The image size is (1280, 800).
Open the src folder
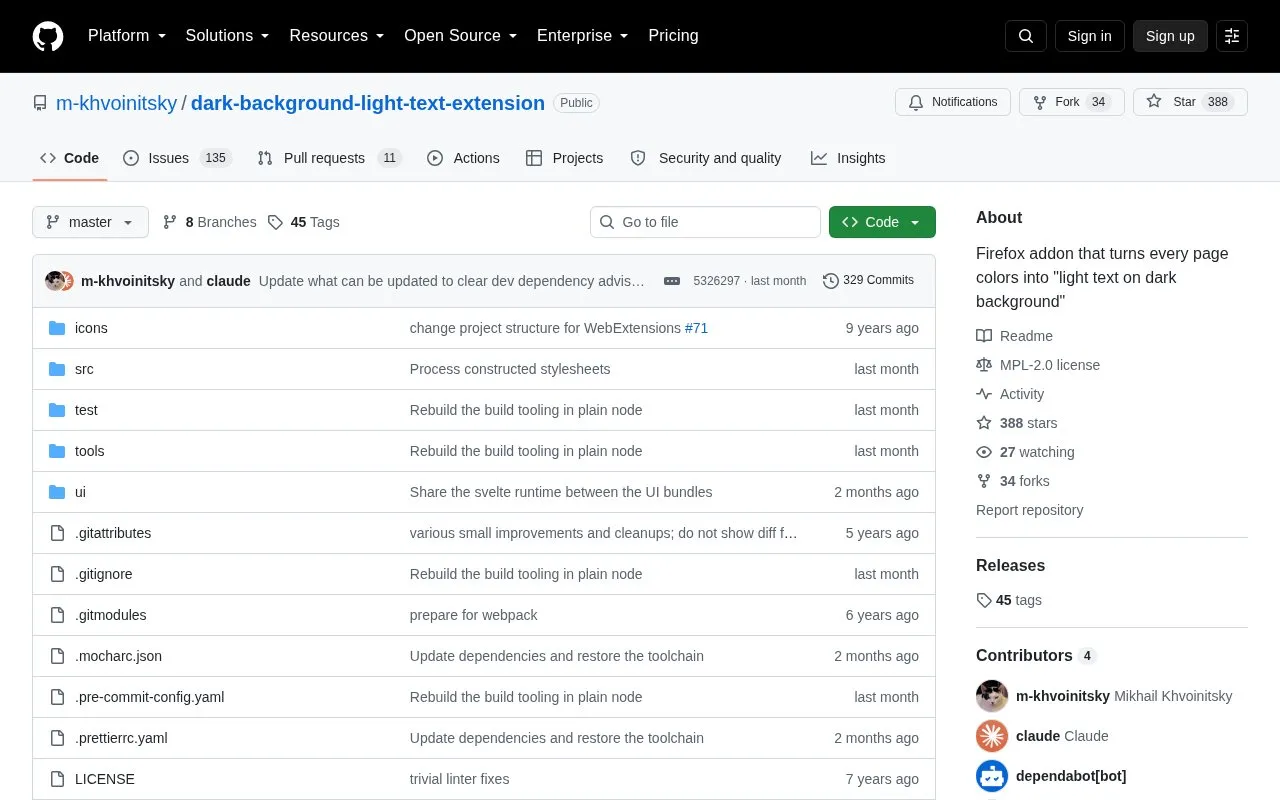click(x=84, y=369)
